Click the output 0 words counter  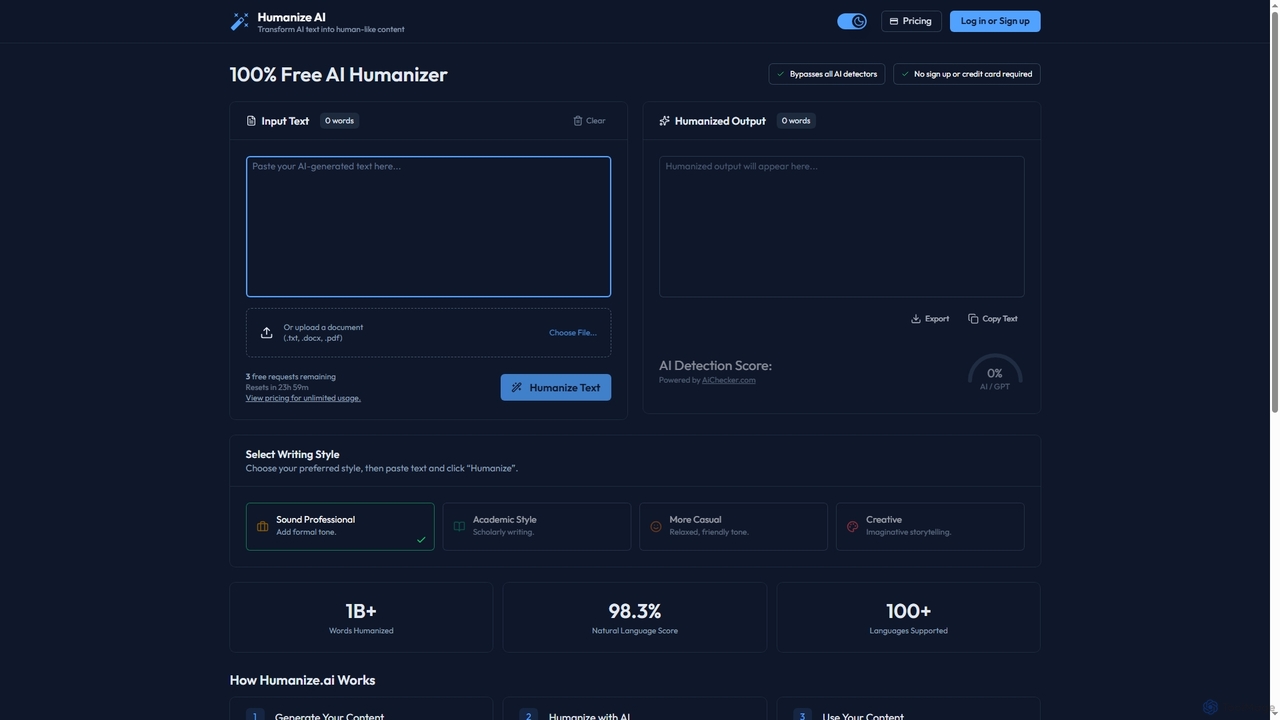(x=796, y=121)
